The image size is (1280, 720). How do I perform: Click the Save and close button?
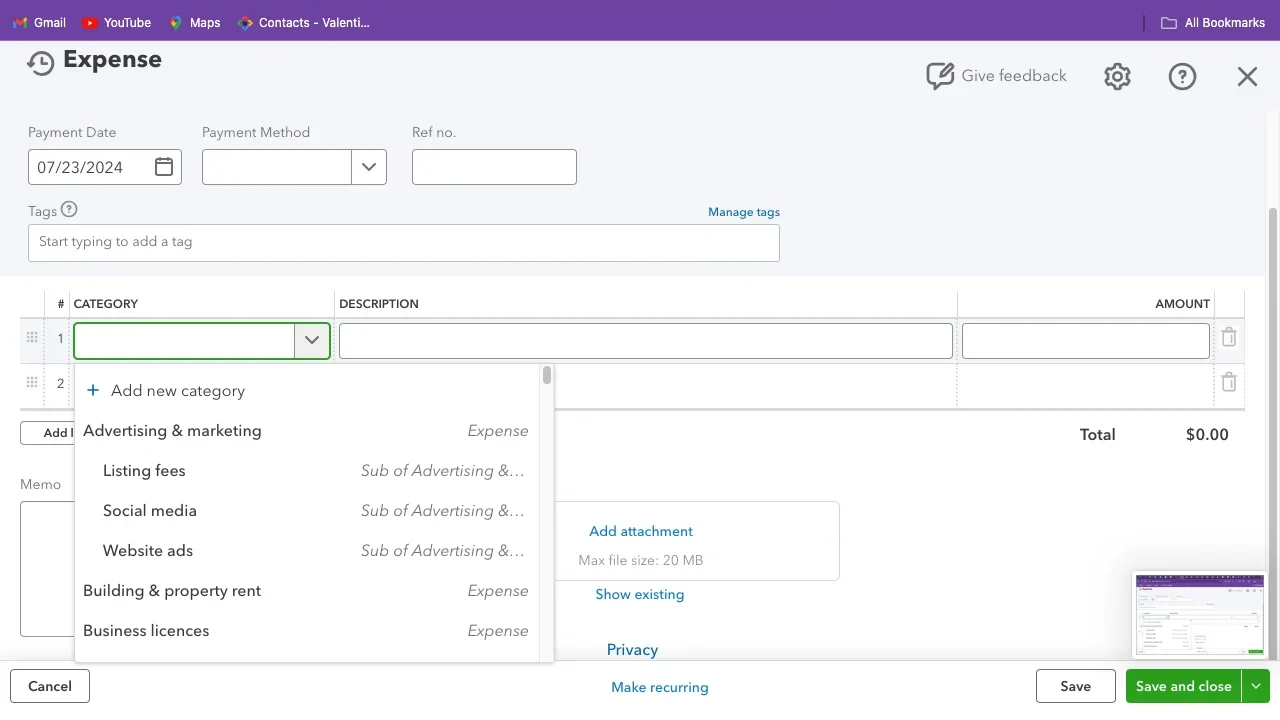[x=1183, y=686]
